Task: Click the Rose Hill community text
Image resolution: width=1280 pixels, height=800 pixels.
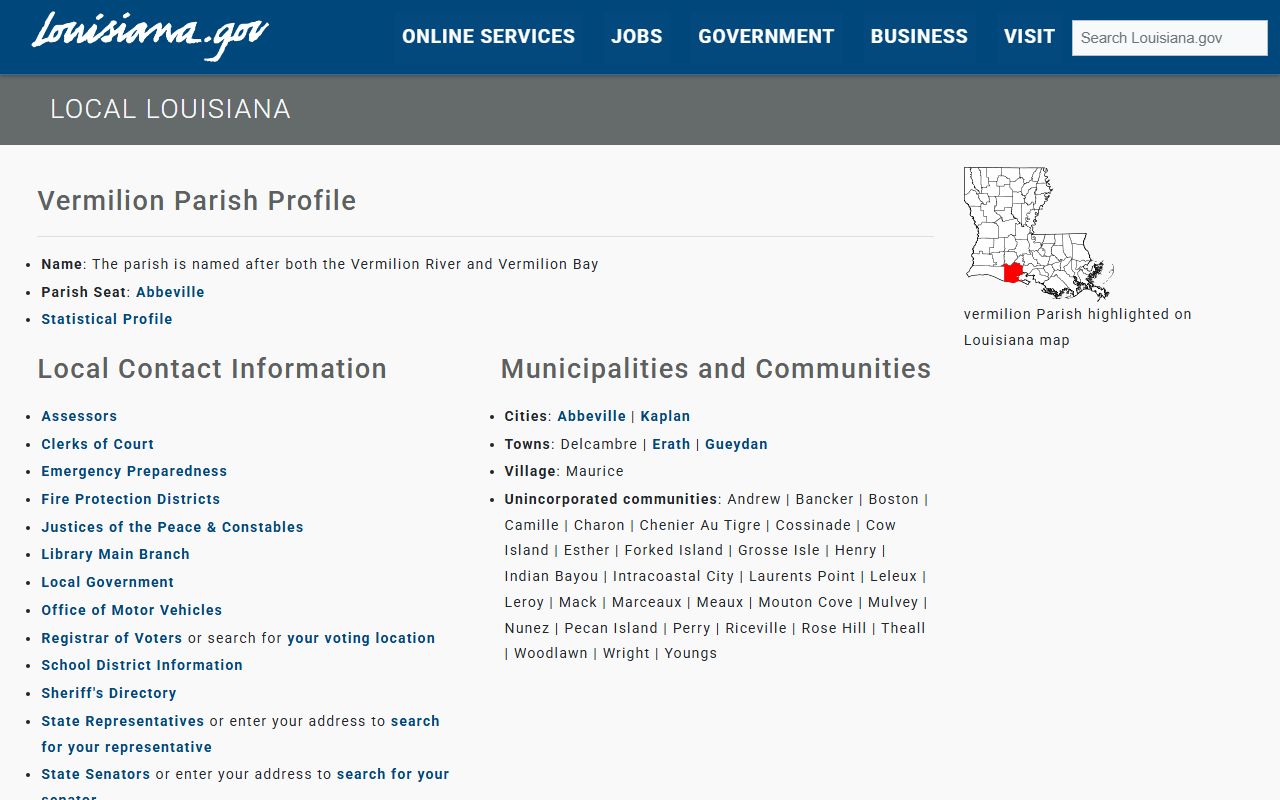Action: point(834,628)
